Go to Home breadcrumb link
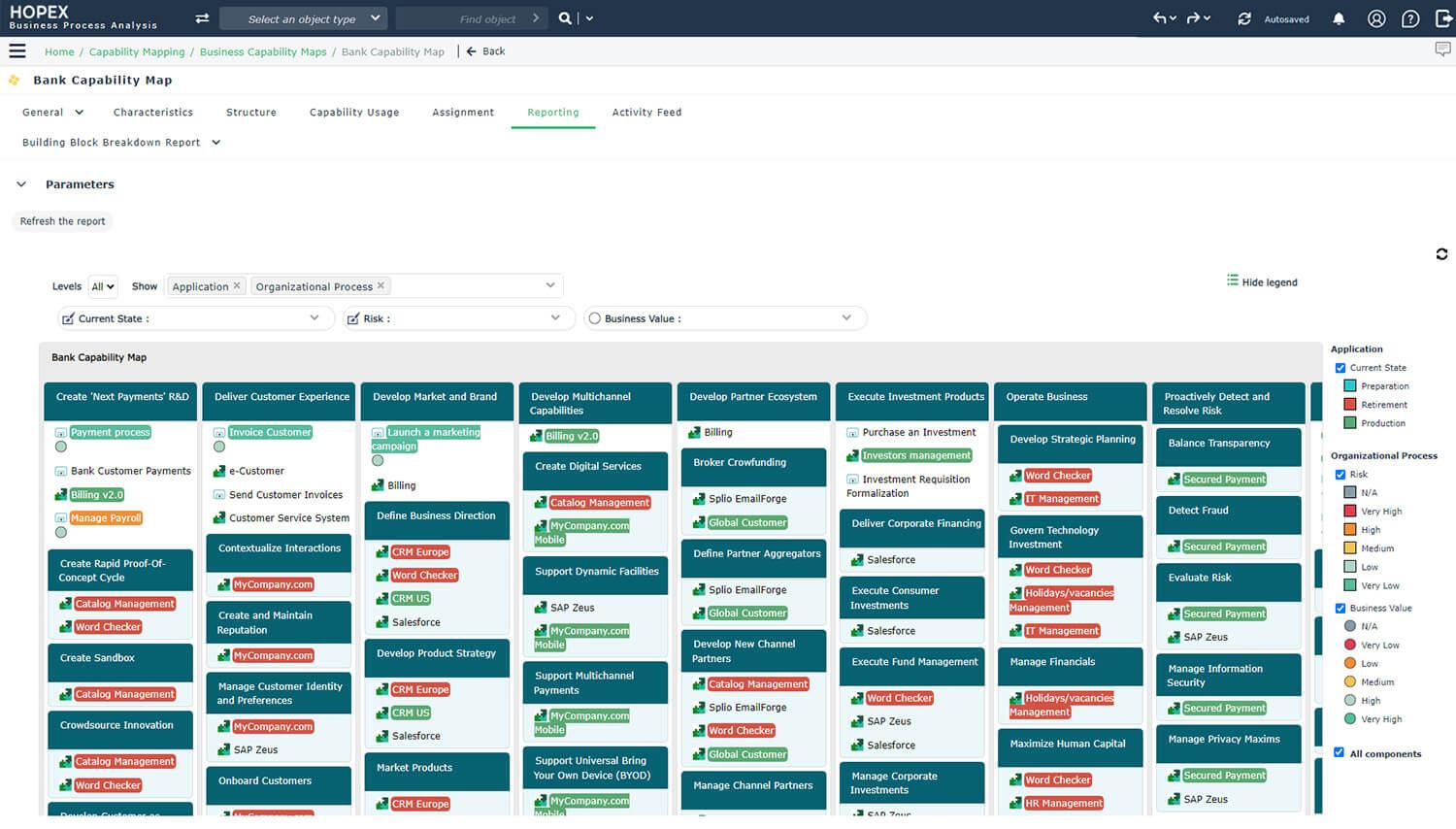 [59, 52]
